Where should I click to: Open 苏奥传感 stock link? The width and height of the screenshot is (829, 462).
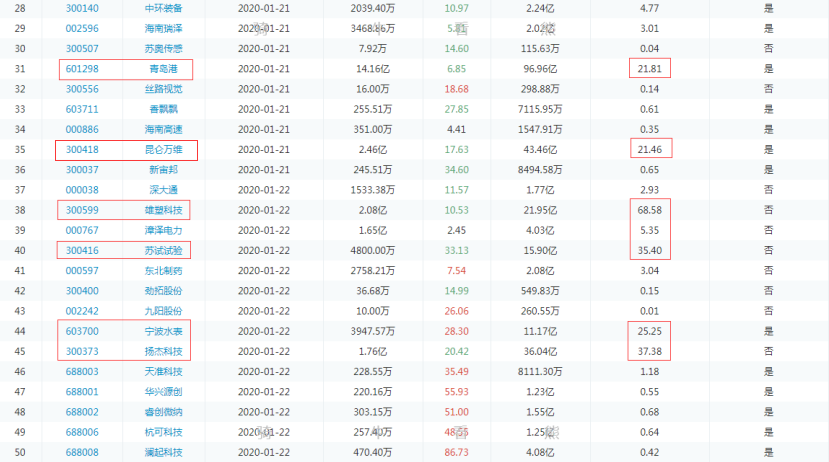(x=163, y=49)
